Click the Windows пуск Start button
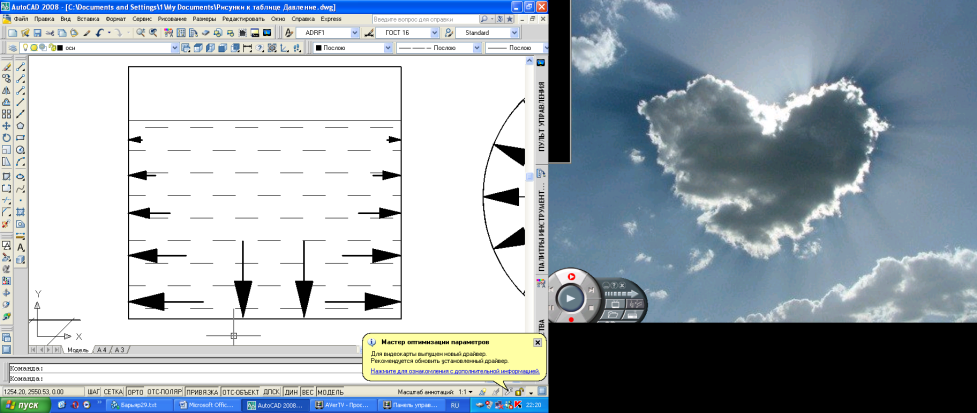Screen dimensions: 977x413 pyautogui.click(x=24, y=406)
